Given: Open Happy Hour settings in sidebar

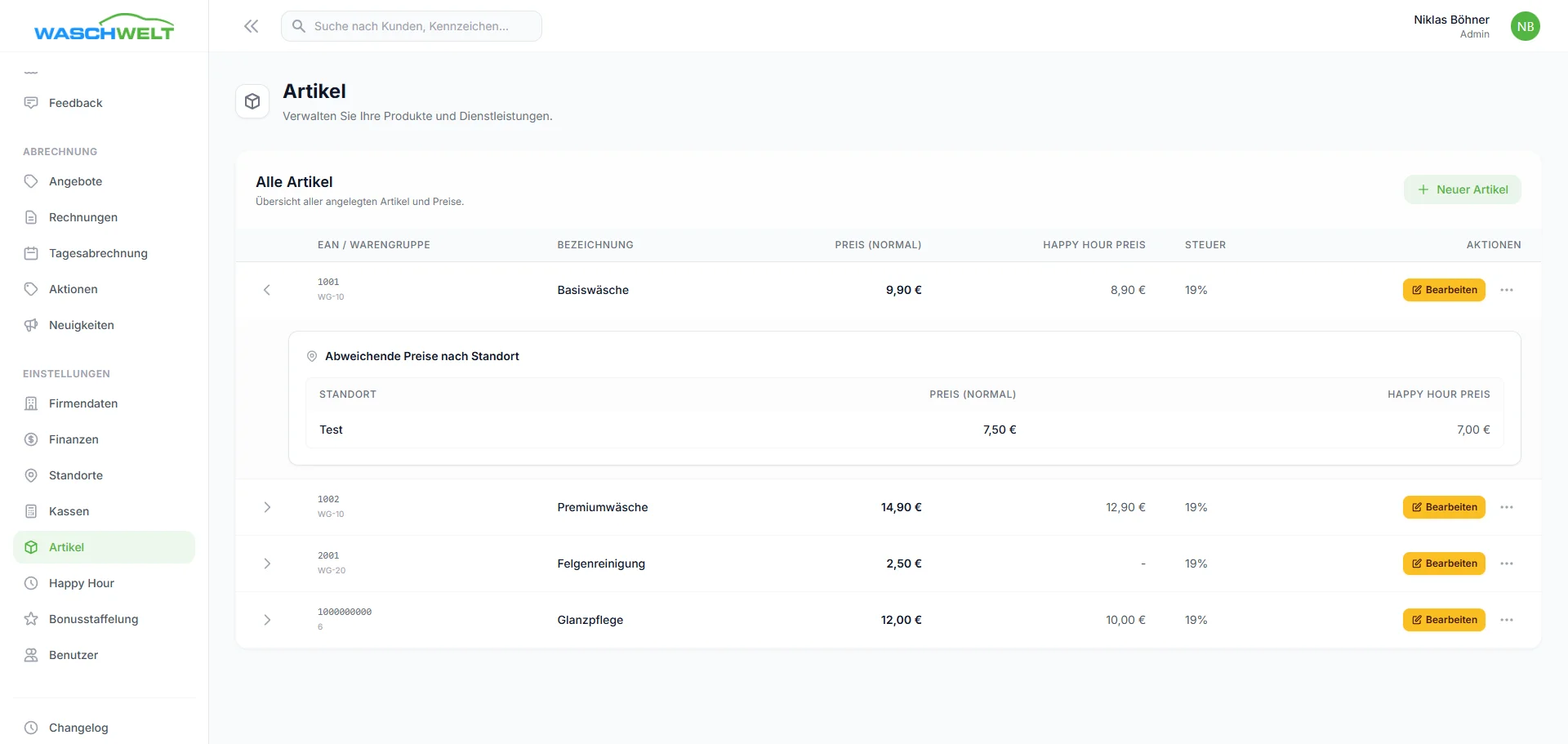Looking at the screenshot, I should [81, 583].
